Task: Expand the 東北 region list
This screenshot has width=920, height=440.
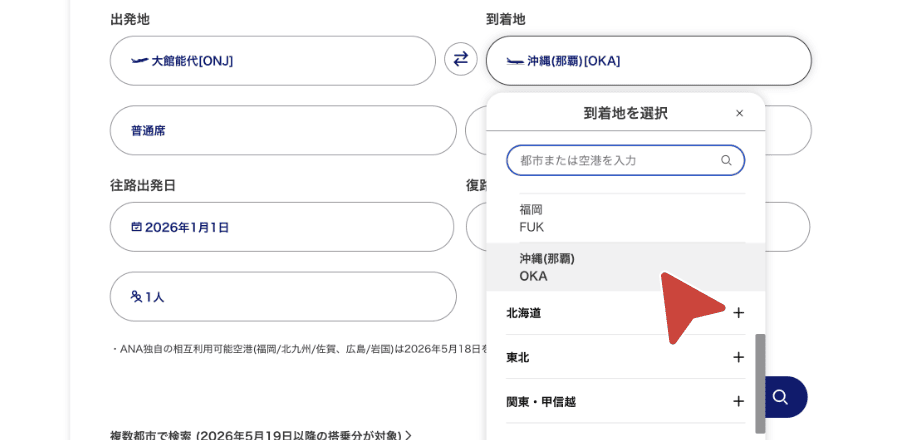Action: tap(738, 357)
